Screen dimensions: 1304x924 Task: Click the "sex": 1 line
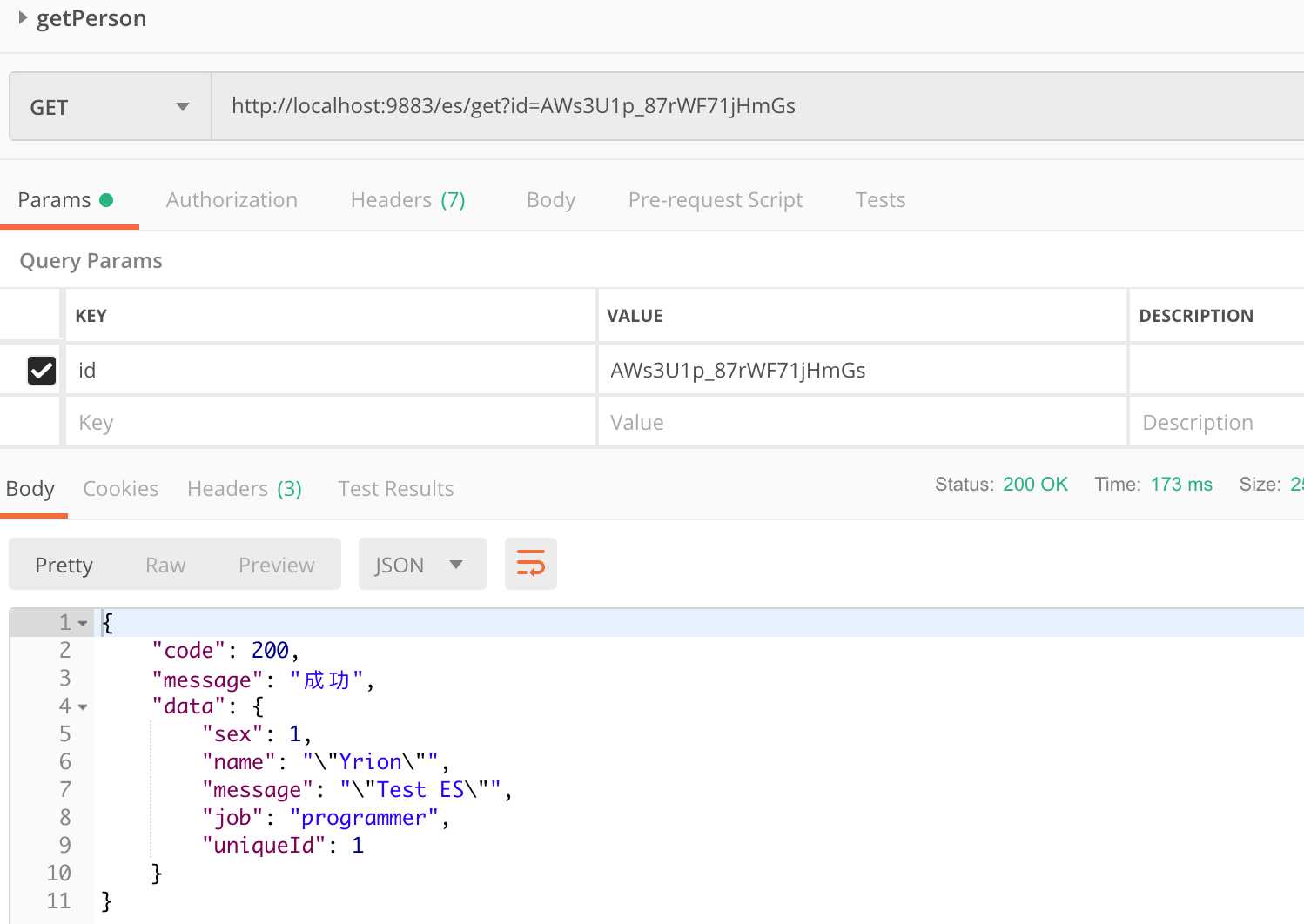click(x=257, y=734)
